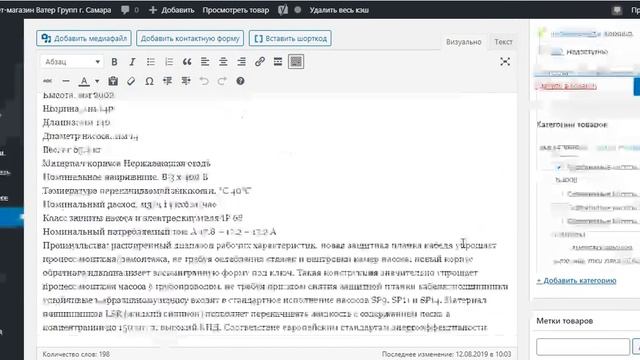The image size is (640, 360).
Task: Insert a bulleted list
Action: pos(151,62)
